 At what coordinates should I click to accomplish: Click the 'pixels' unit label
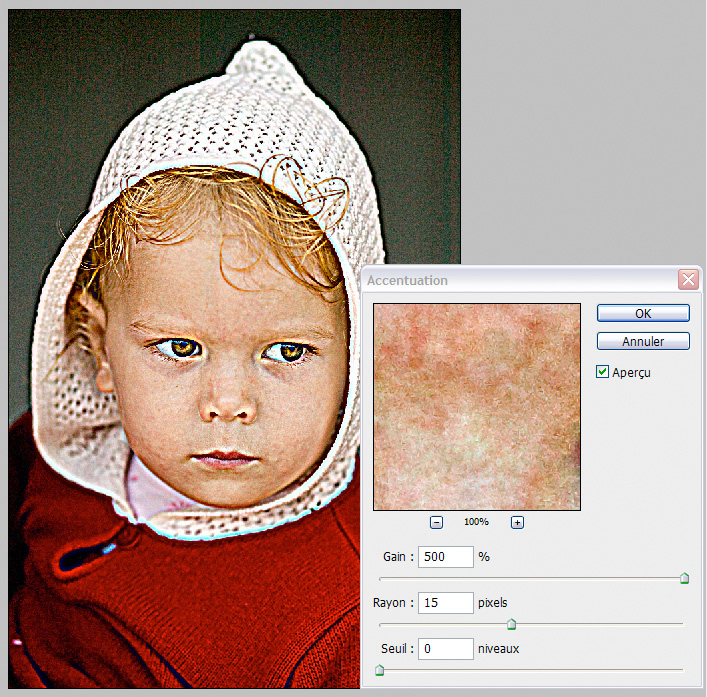pyautogui.click(x=493, y=603)
